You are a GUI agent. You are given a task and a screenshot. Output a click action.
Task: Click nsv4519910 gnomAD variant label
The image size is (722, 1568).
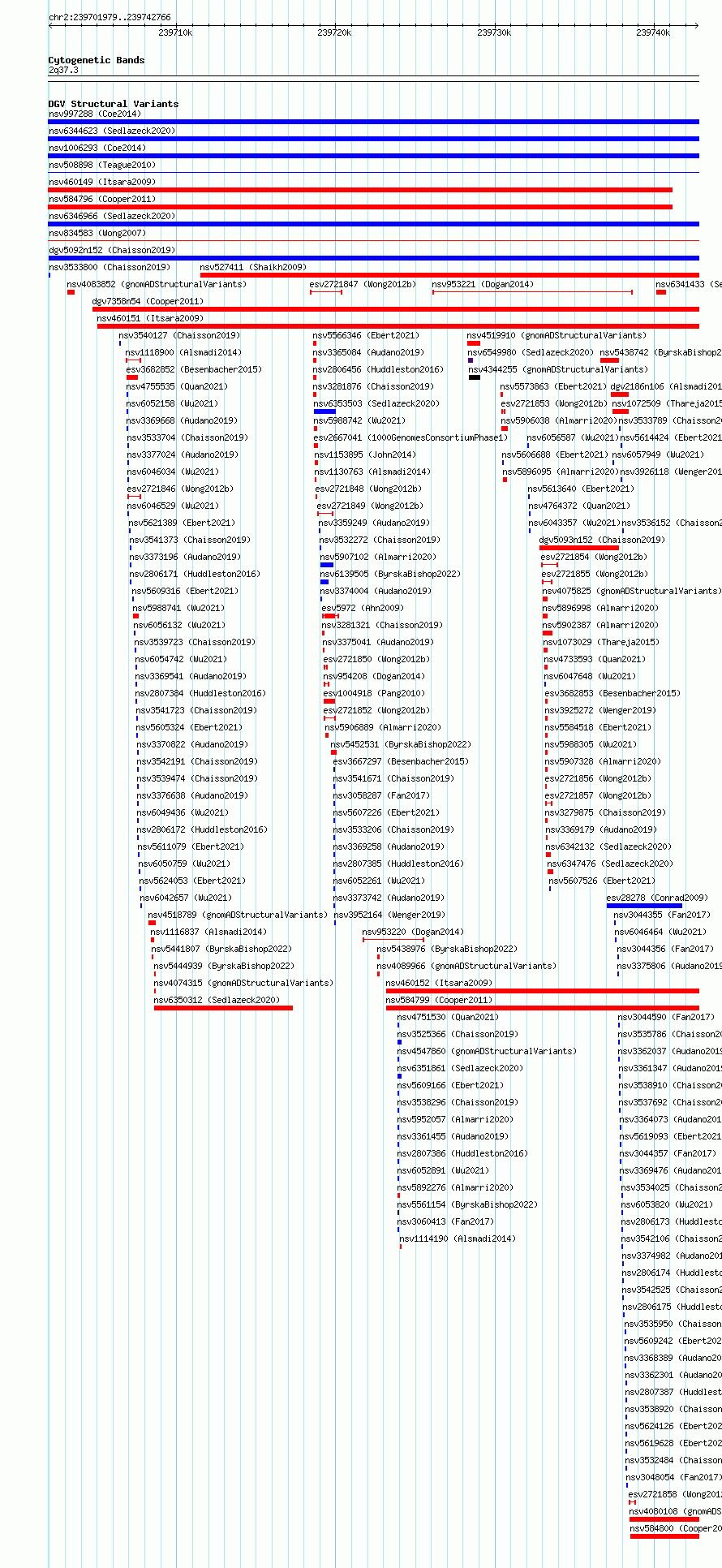(557, 335)
